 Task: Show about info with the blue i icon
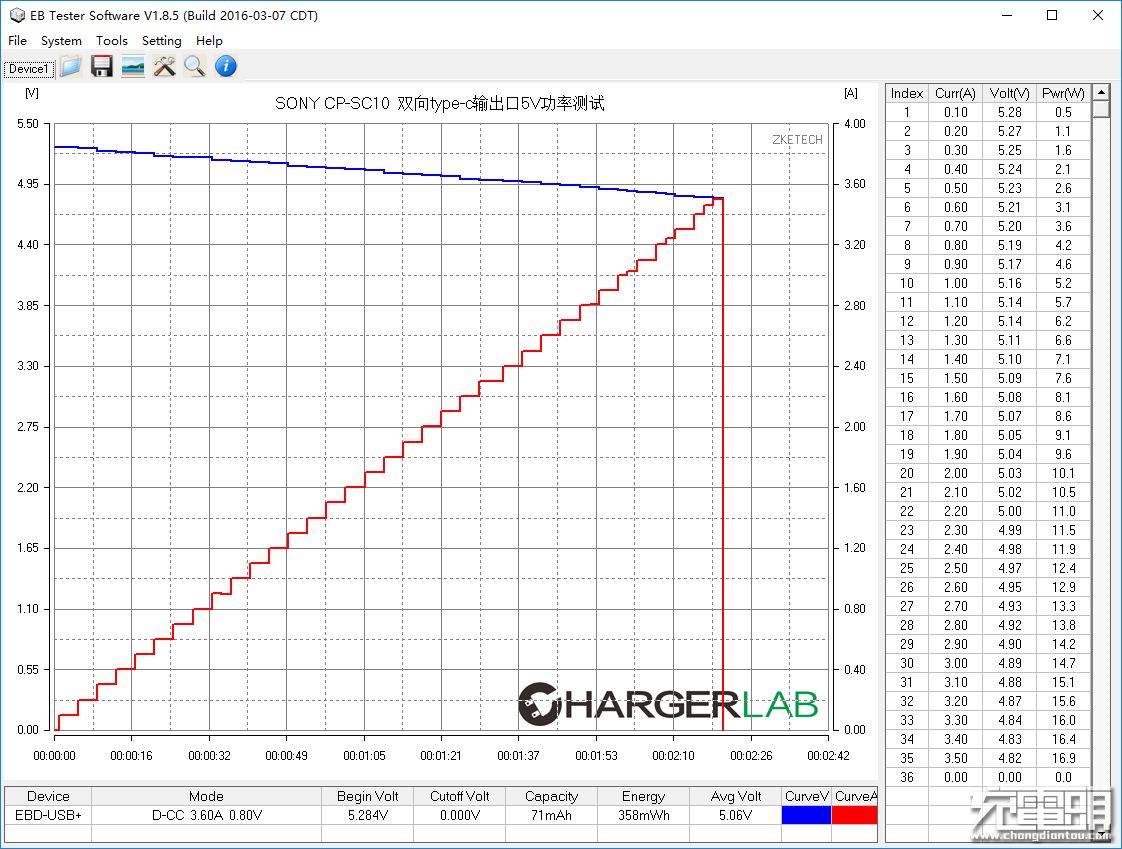click(226, 67)
